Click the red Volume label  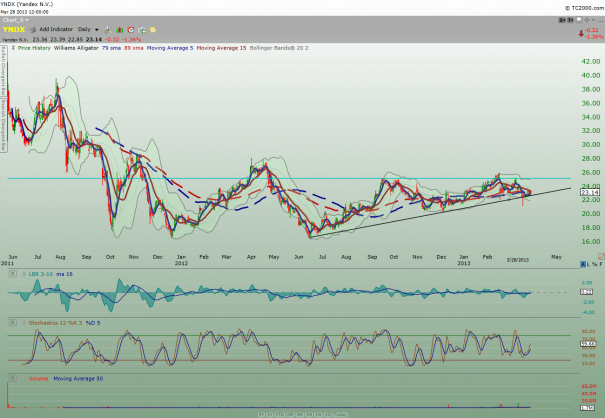tap(38, 379)
